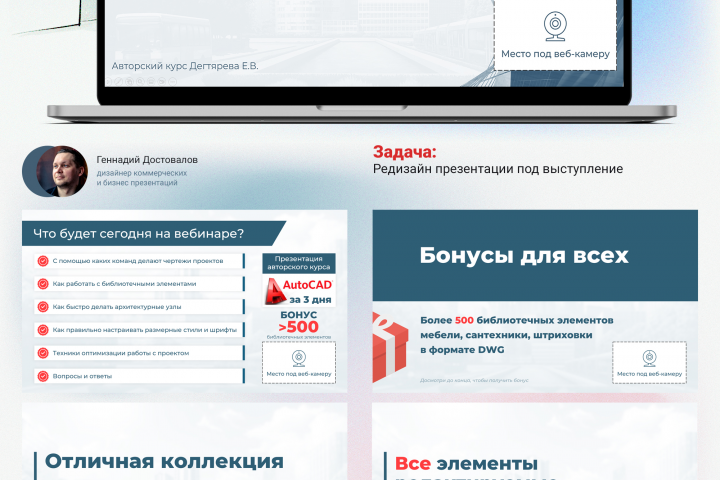
Task: Click the pen tool icon in slideshow controls
Action: [x=118, y=82]
